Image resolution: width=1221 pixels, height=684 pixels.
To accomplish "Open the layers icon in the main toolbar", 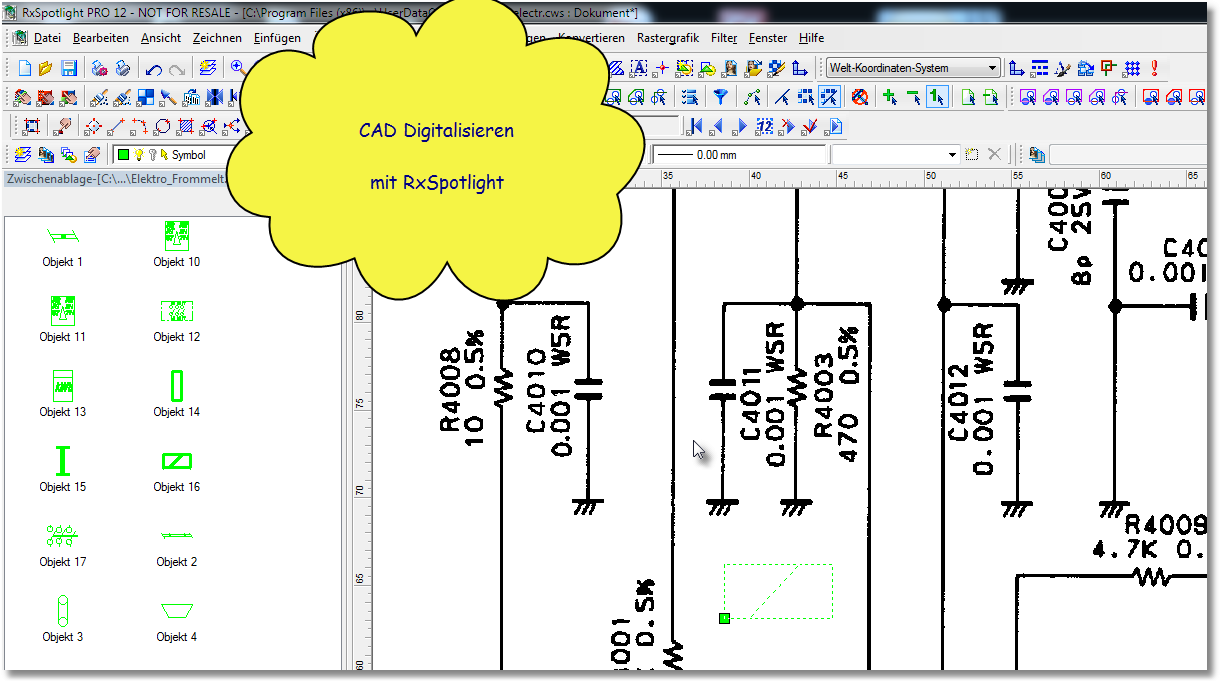I will click(208, 68).
